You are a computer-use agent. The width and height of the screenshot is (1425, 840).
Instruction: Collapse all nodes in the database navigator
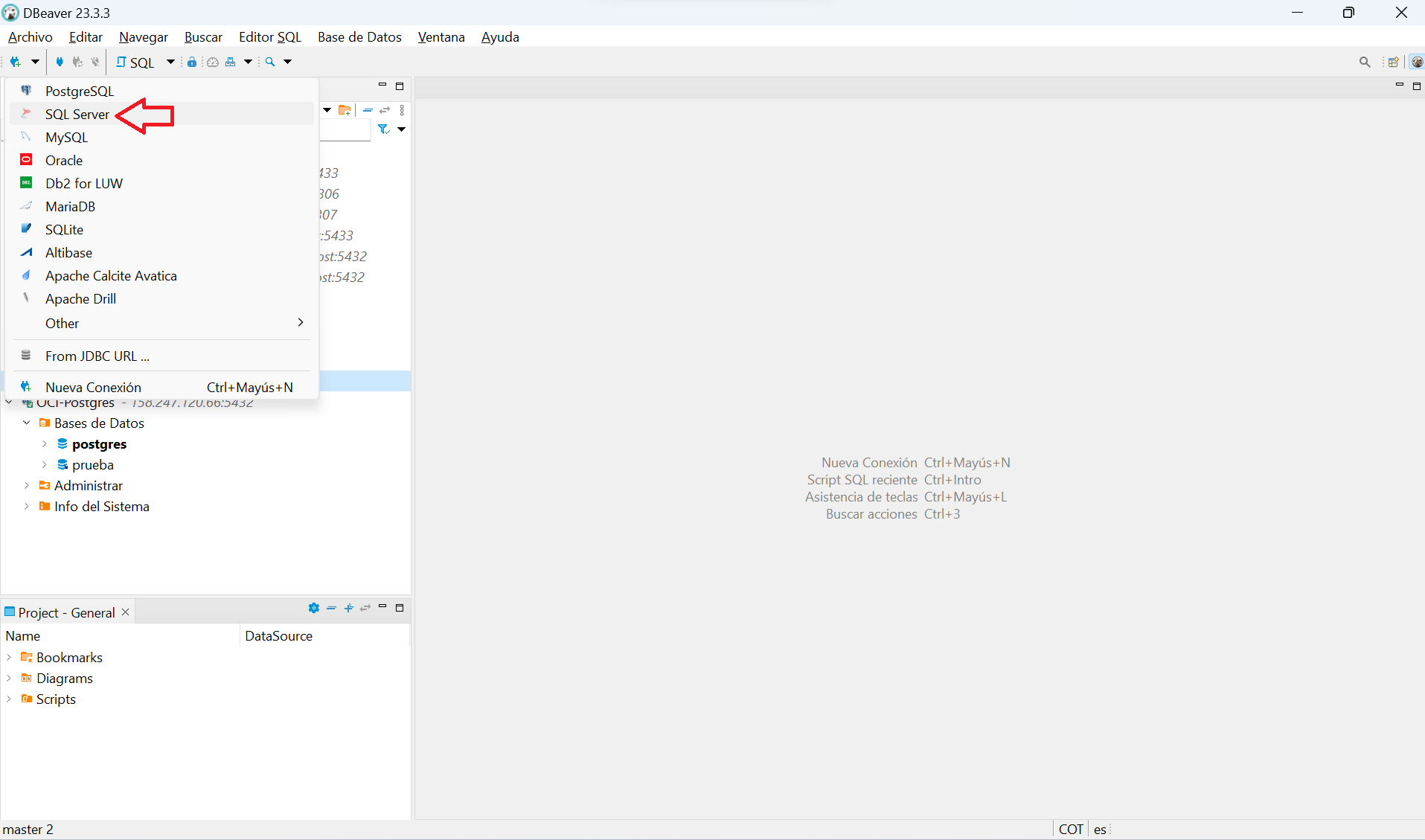click(368, 110)
